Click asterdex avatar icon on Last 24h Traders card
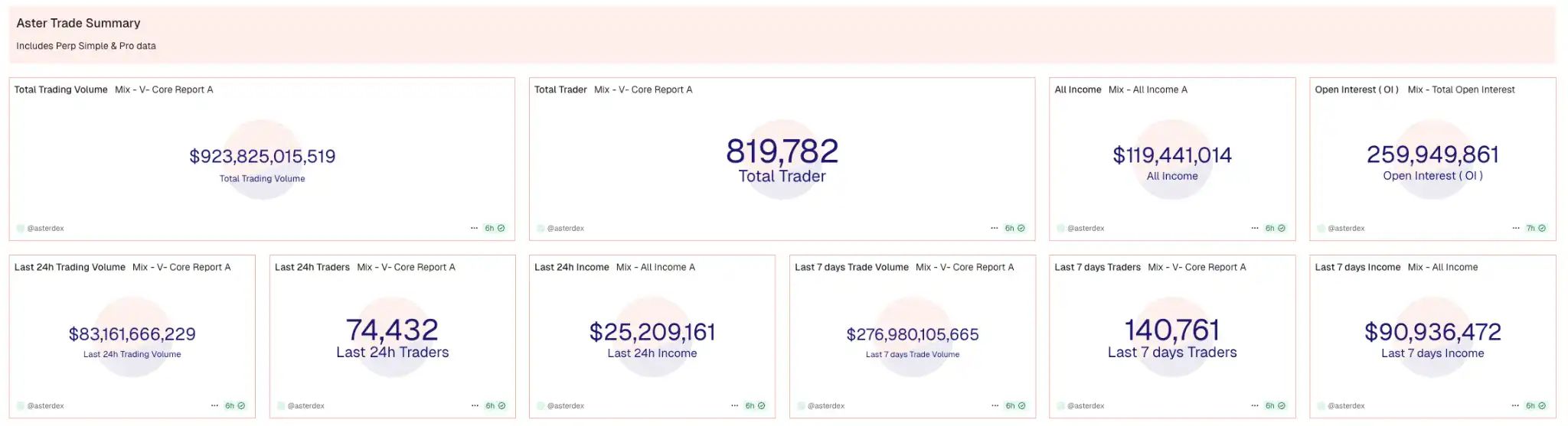 281,406
